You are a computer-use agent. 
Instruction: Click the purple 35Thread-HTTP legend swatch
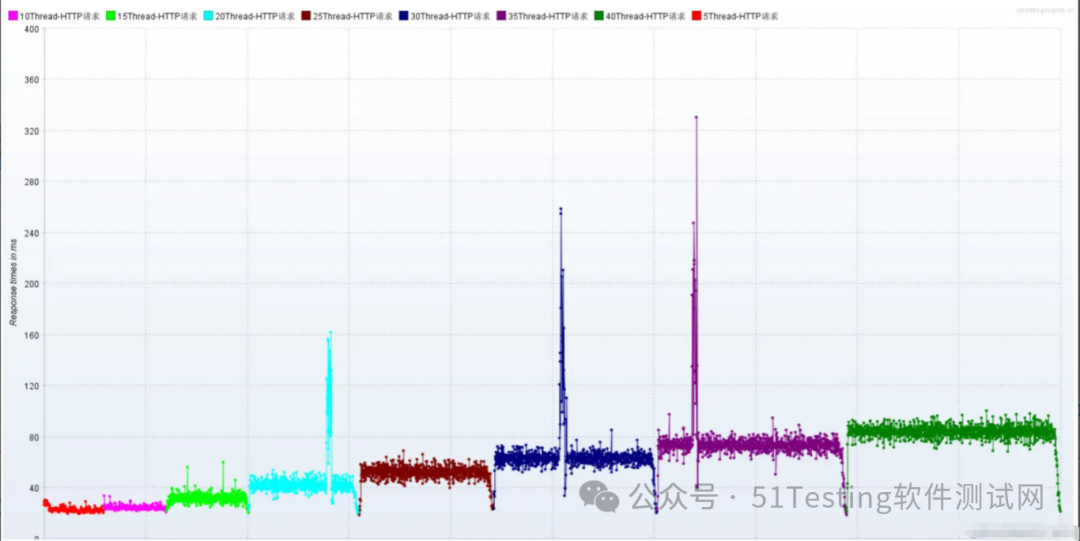click(x=501, y=16)
